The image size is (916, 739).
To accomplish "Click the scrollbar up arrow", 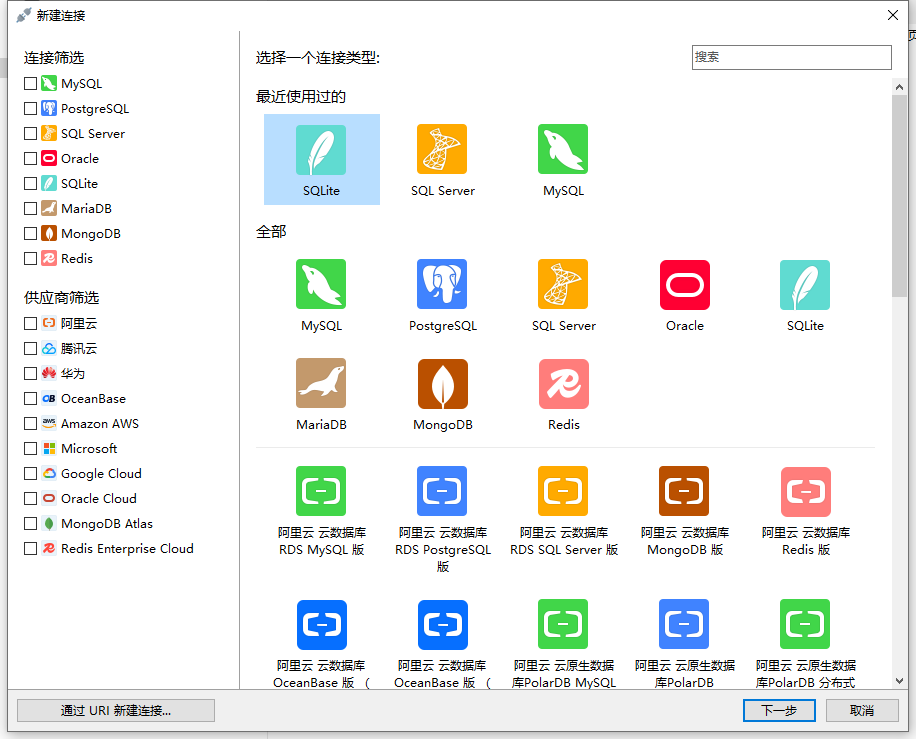I will (899, 87).
